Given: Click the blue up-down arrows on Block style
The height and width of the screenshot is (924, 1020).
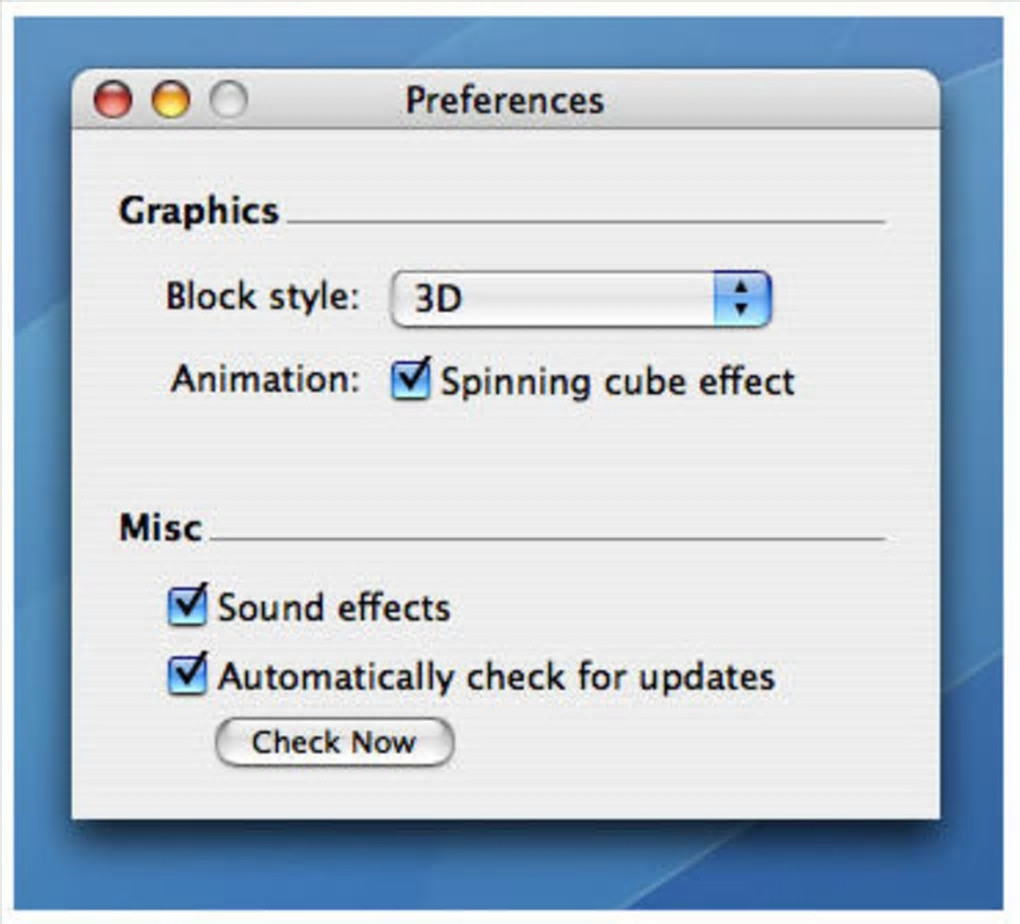Looking at the screenshot, I should (741, 299).
